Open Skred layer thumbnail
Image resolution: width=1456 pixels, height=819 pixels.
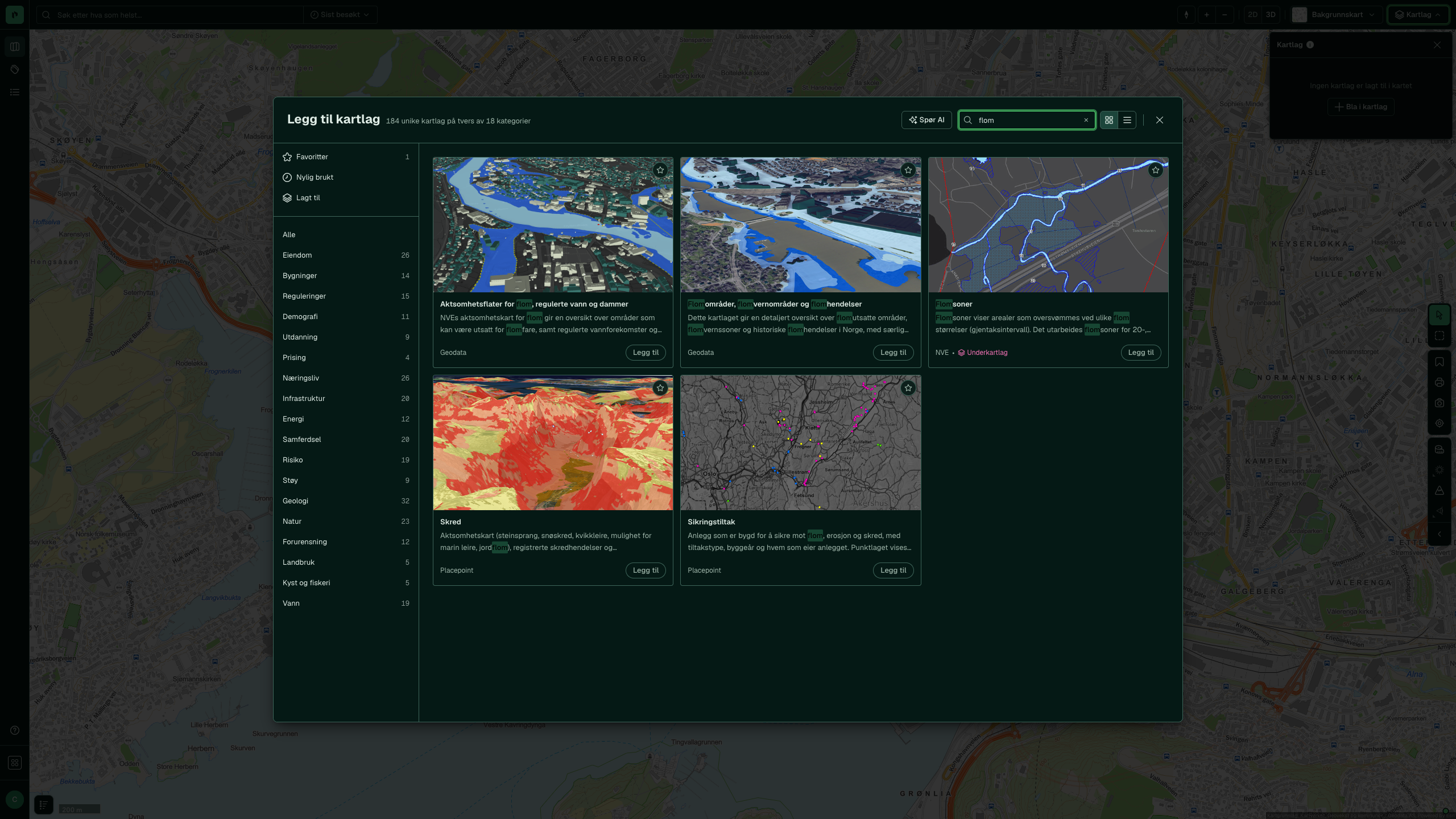tap(553, 443)
